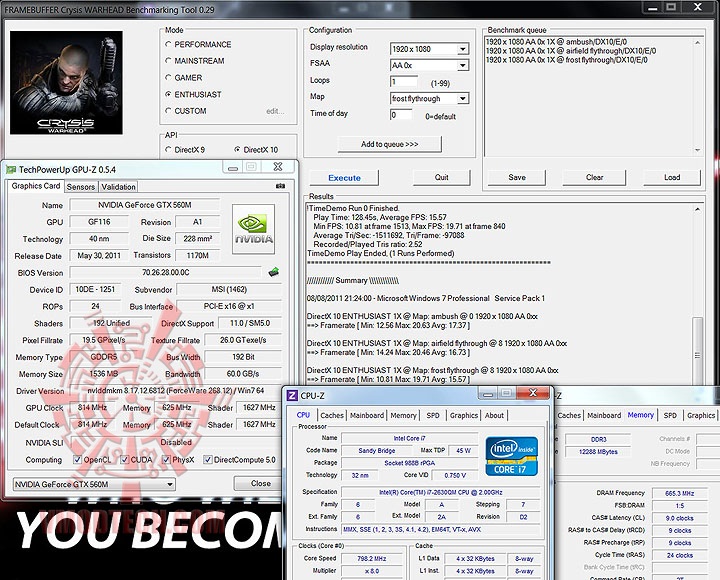
Task: Click the GPU-Z title bar app icon
Action: click(11, 169)
